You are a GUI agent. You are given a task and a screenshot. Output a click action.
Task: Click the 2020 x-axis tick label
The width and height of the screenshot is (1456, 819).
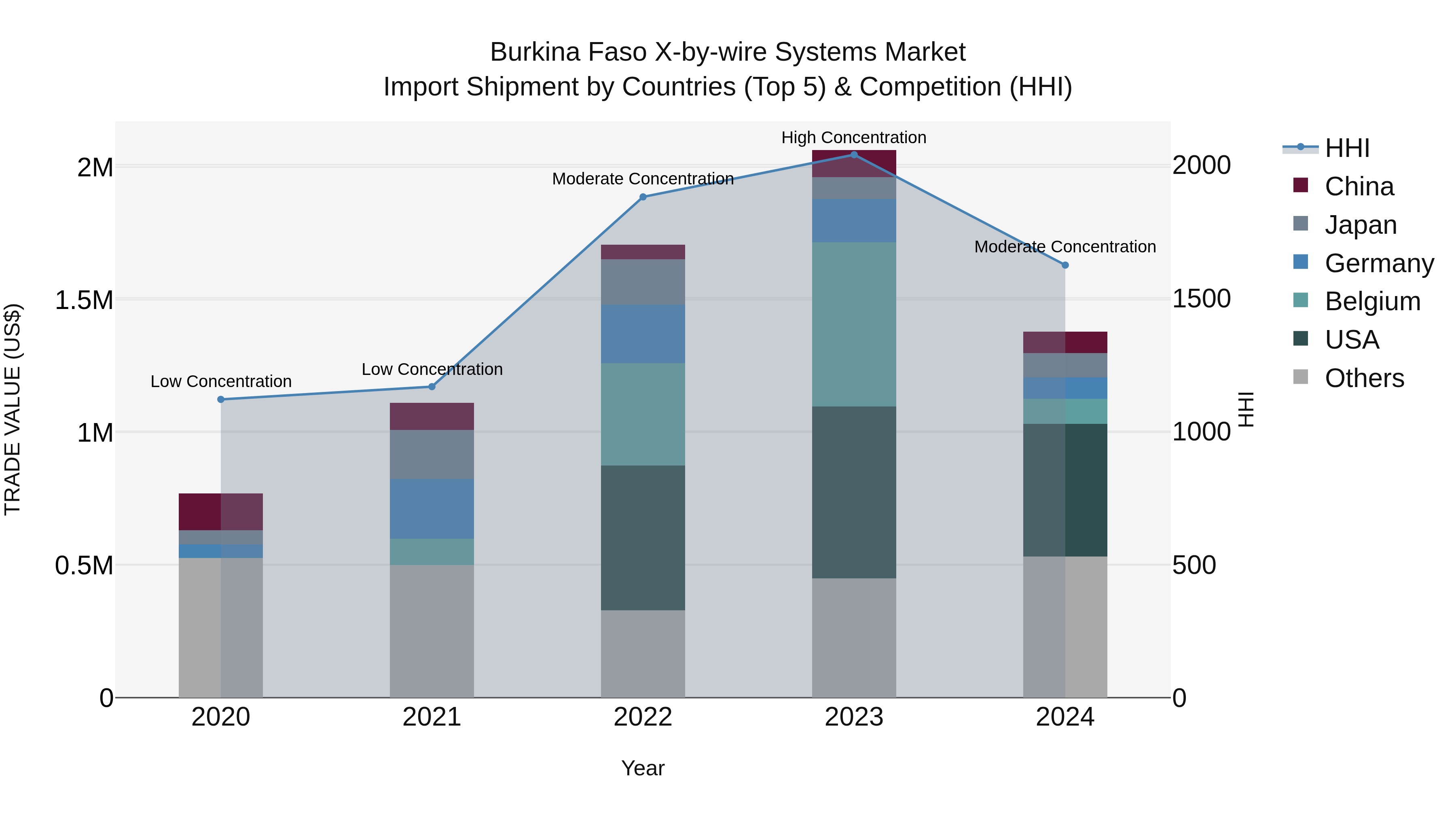click(221, 717)
